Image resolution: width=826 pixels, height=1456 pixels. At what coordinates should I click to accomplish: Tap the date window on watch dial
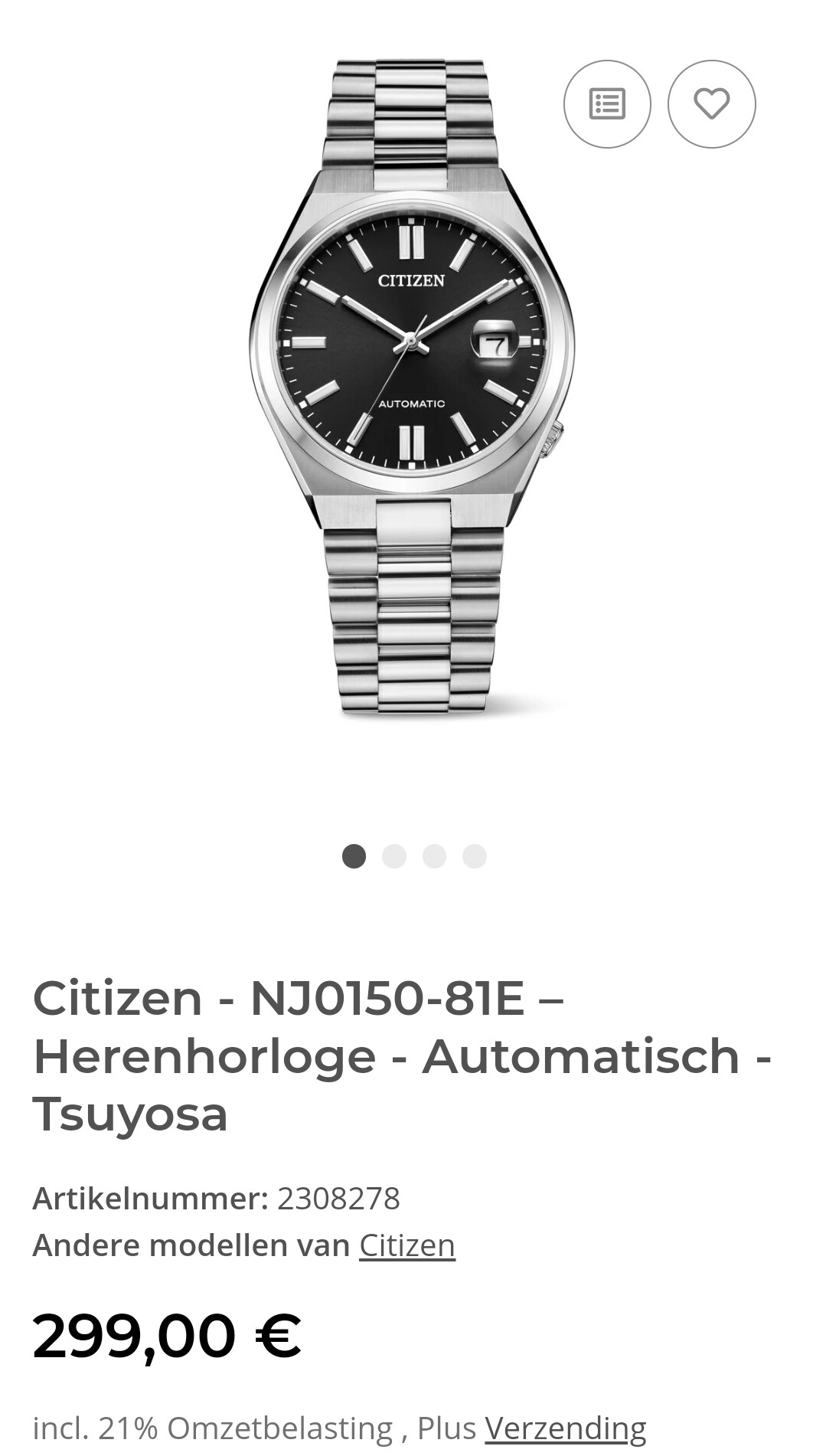495,341
